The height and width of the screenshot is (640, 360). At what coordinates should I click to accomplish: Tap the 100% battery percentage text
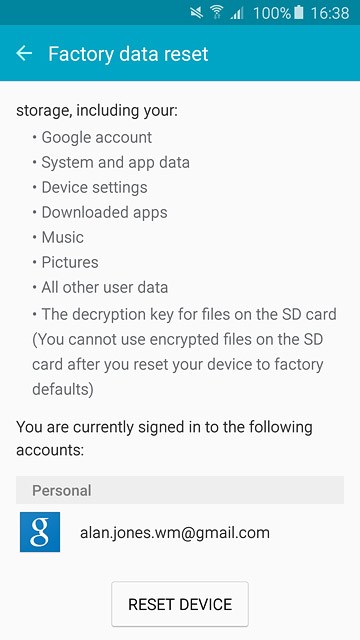click(272, 13)
